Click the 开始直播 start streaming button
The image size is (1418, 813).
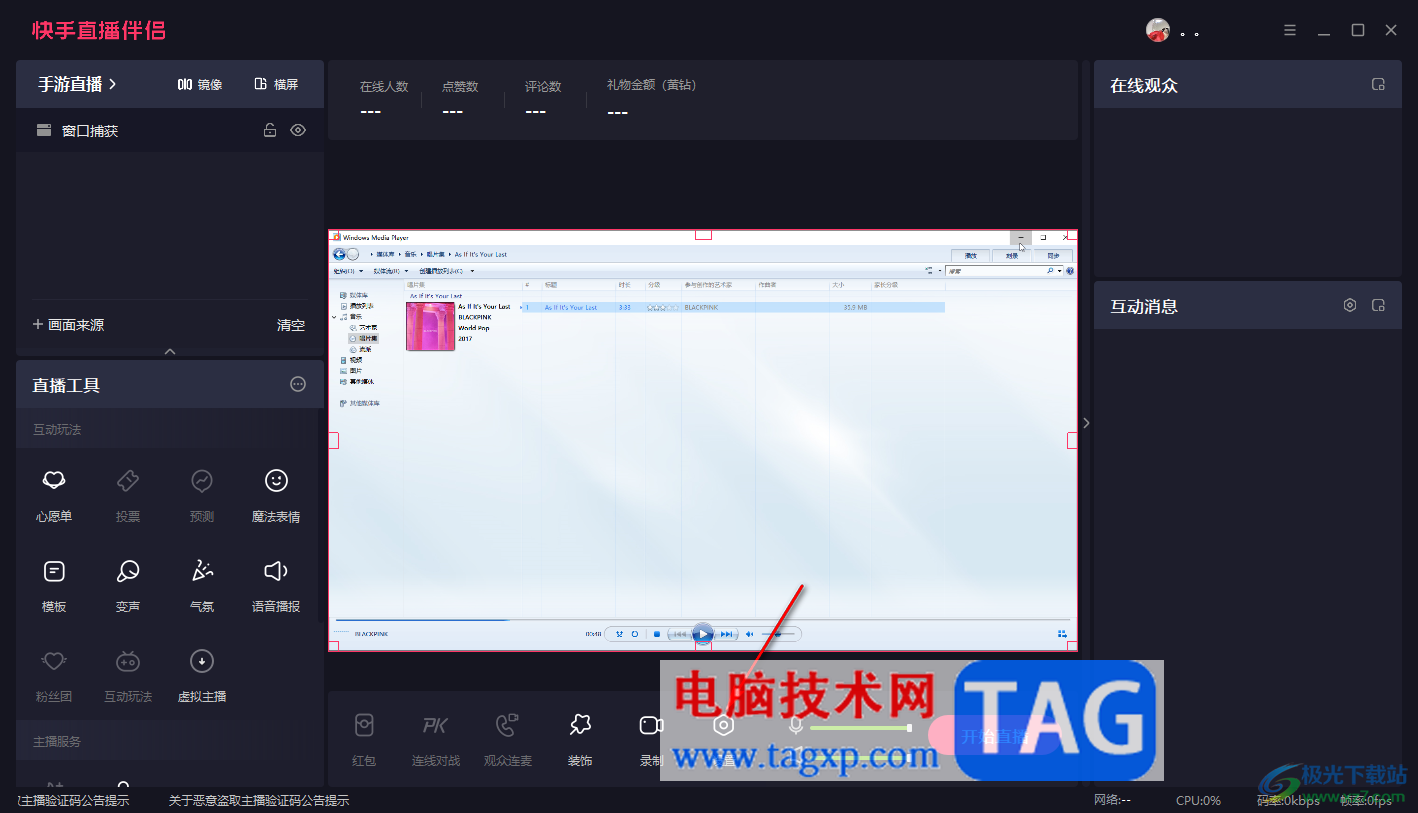click(996, 737)
